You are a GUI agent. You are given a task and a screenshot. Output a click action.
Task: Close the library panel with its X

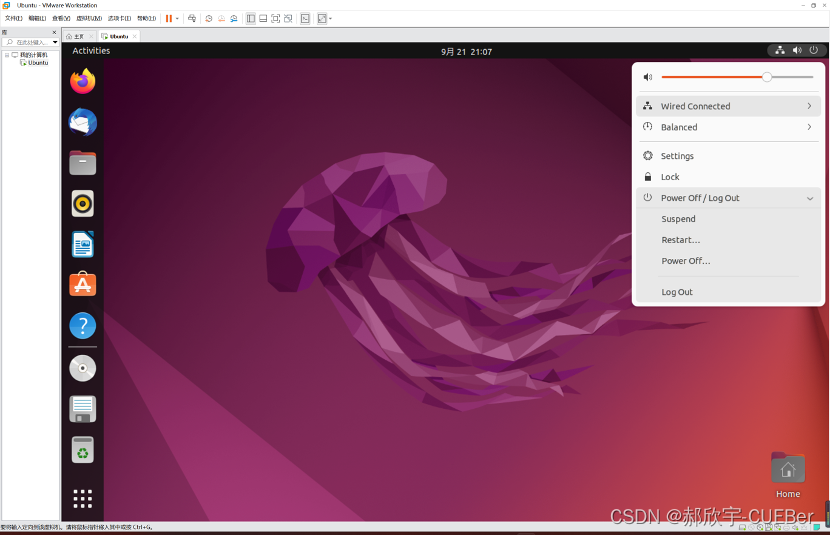tap(54, 32)
